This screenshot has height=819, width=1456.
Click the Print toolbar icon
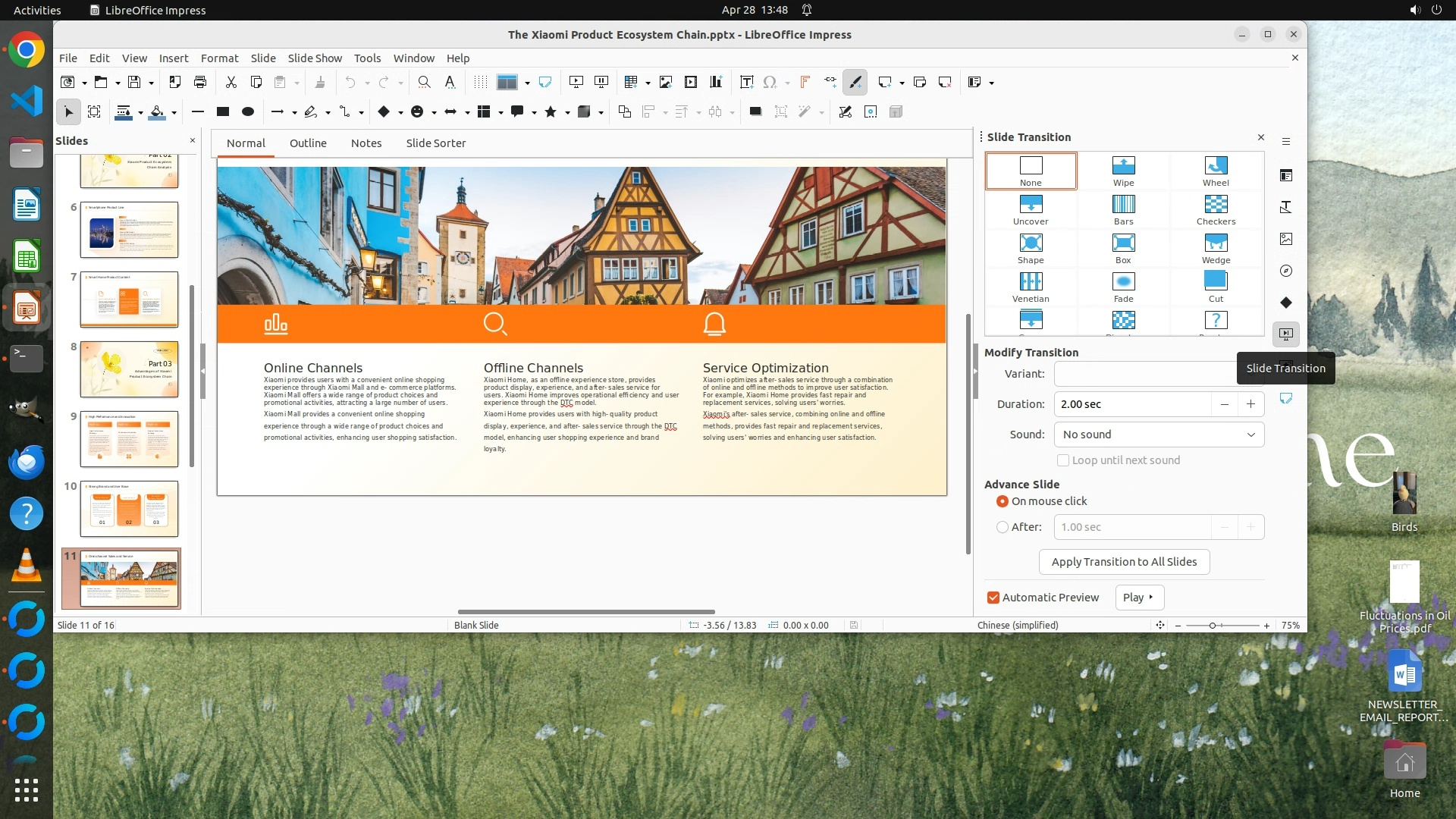click(200, 82)
